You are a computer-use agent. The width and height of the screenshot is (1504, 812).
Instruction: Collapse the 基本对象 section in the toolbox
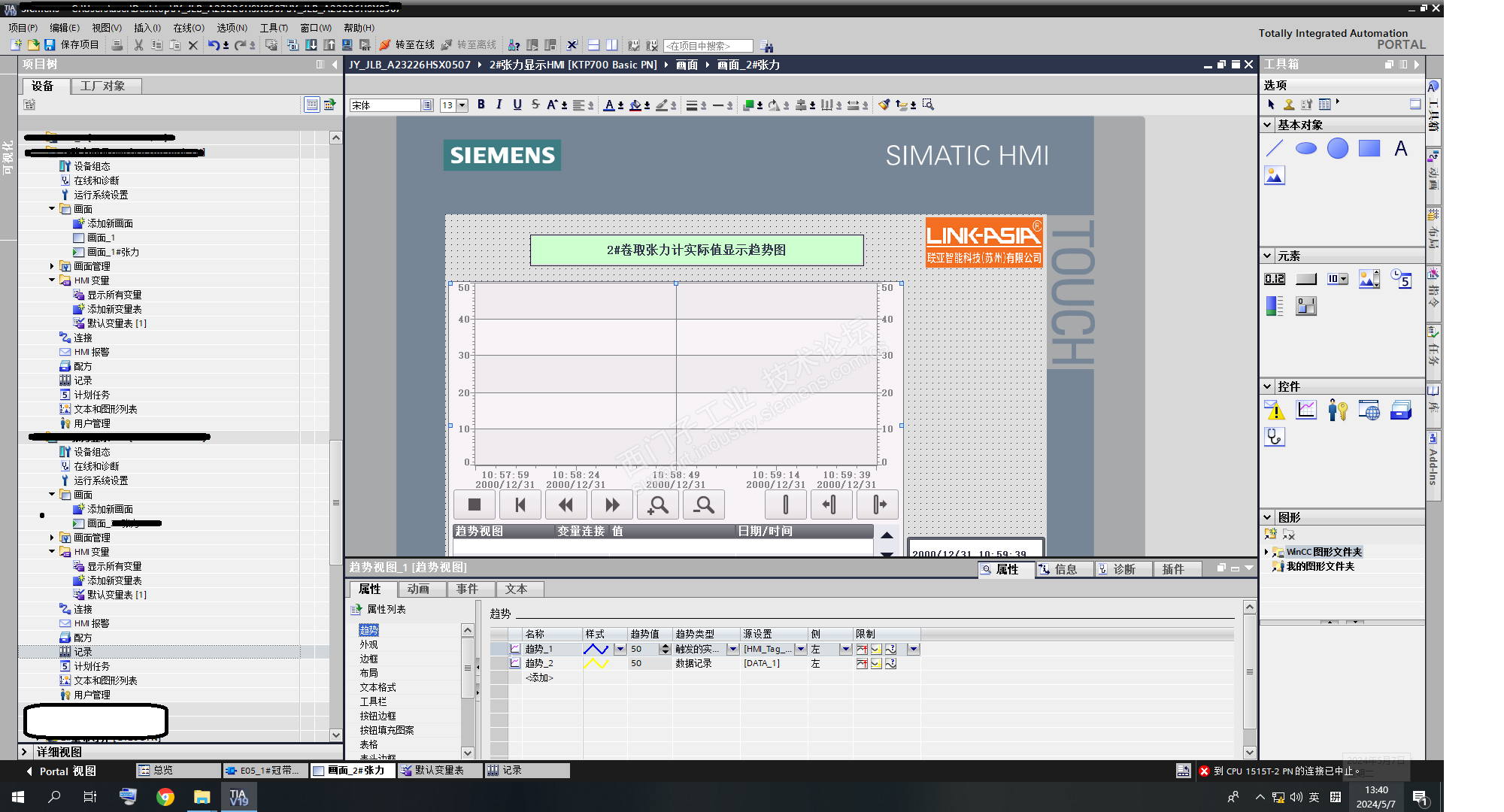coord(1267,125)
